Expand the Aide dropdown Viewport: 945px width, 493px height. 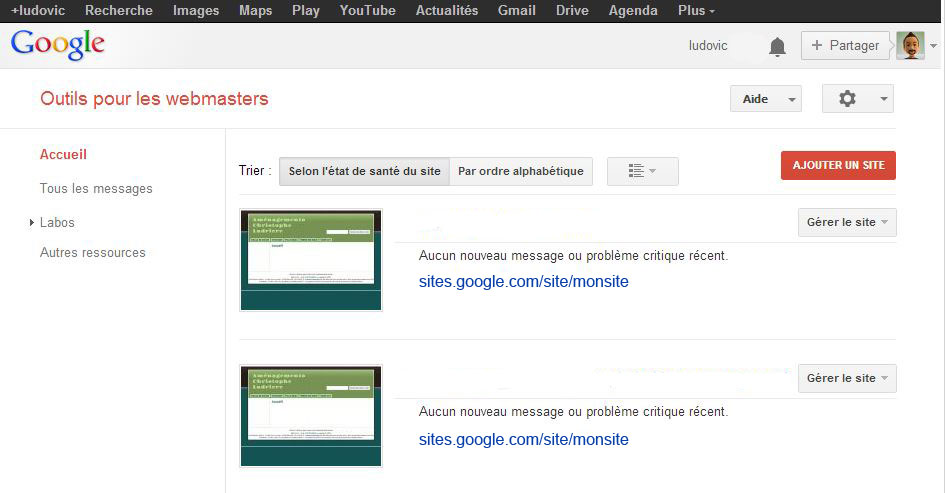[765, 99]
